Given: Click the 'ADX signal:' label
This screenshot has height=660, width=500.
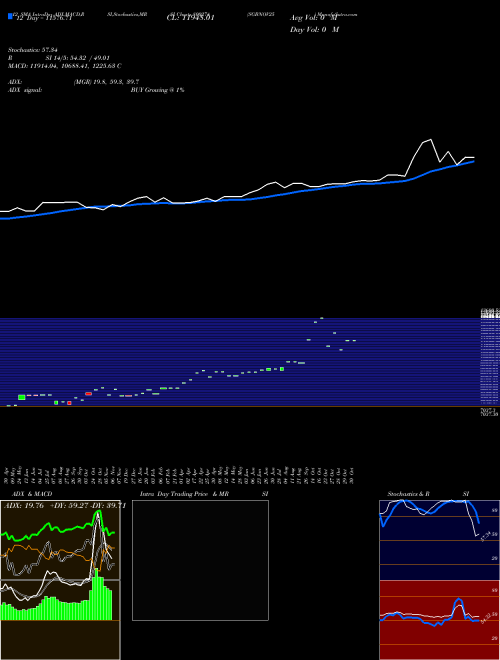Looking at the screenshot, I should click(25, 90).
